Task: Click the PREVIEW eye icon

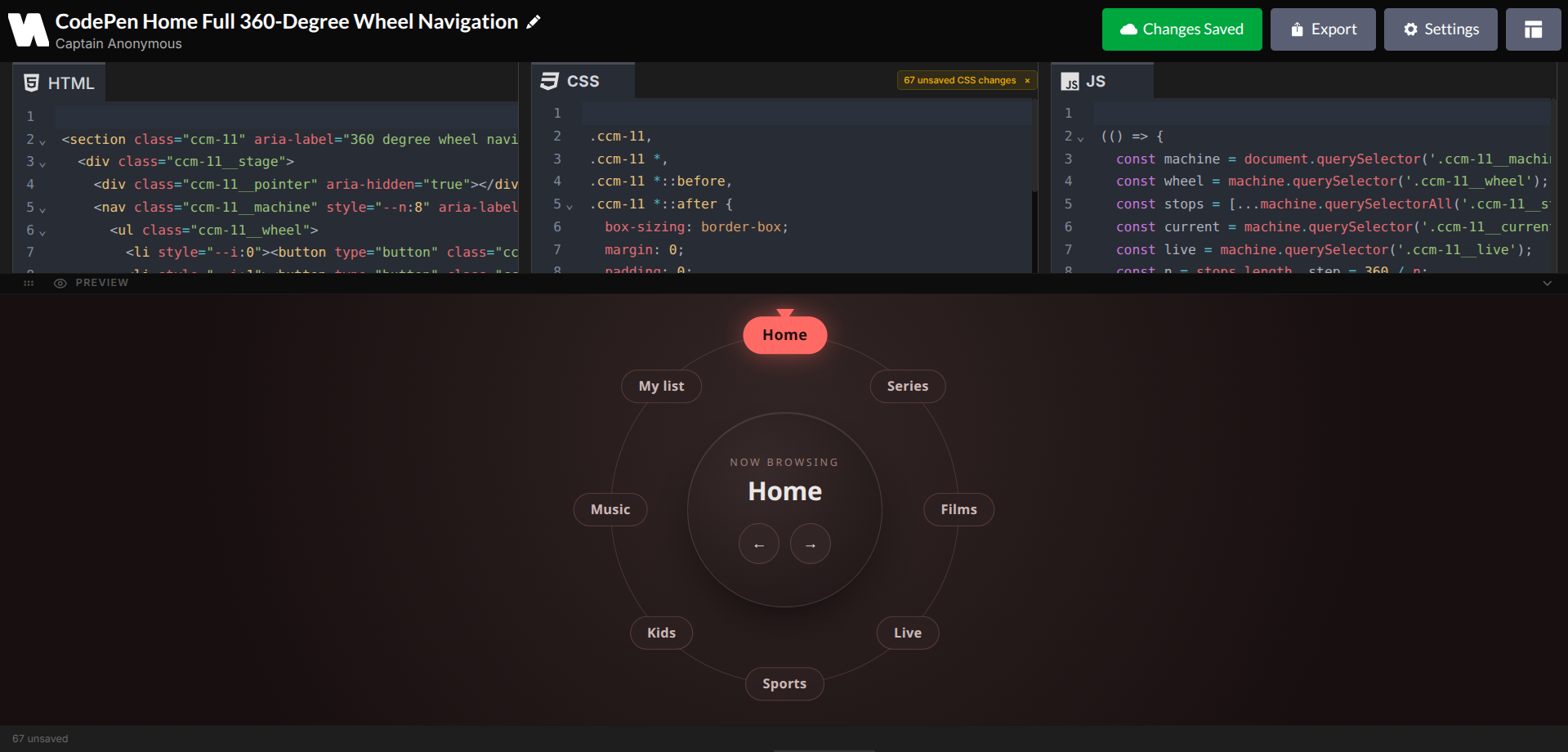Action: tap(60, 283)
